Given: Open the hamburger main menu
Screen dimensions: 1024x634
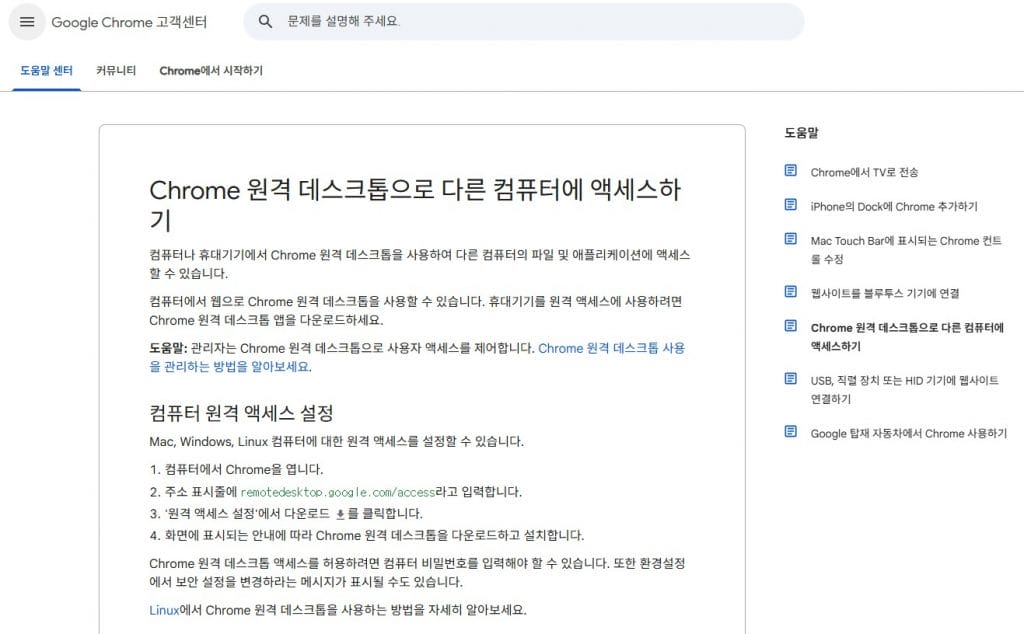Looking at the screenshot, I should tap(27, 22).
